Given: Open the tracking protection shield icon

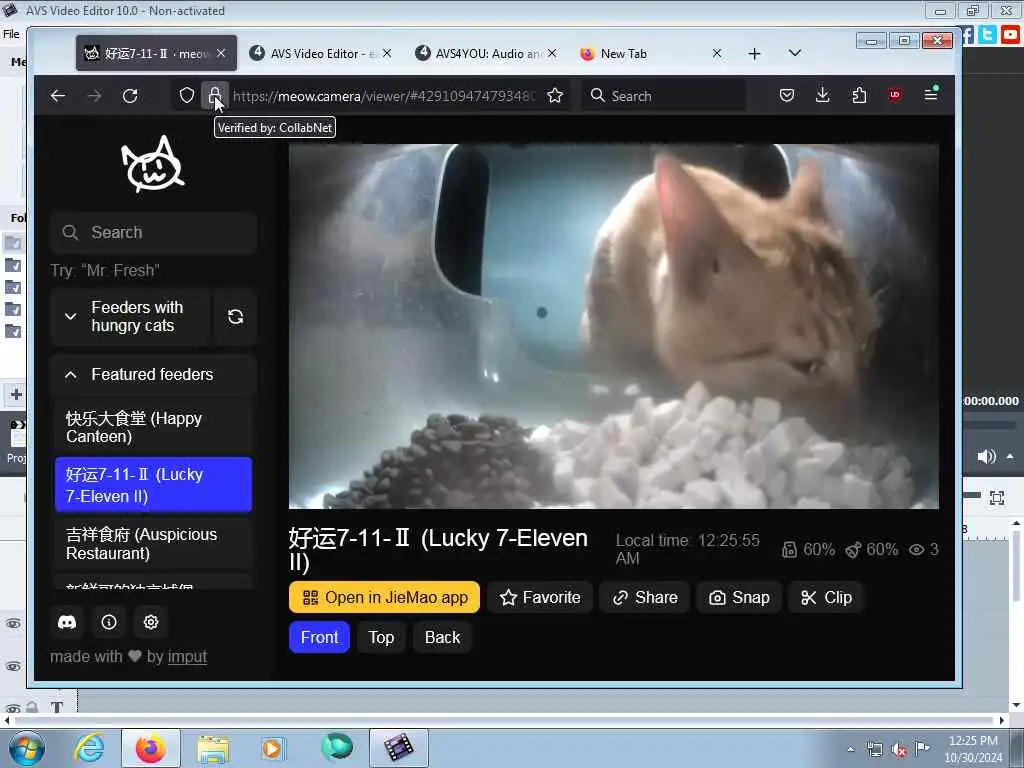Looking at the screenshot, I should coord(187,95).
